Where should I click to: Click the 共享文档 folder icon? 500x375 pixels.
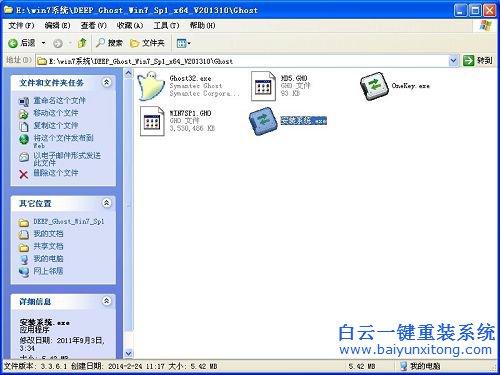pyautogui.click(x=24, y=247)
